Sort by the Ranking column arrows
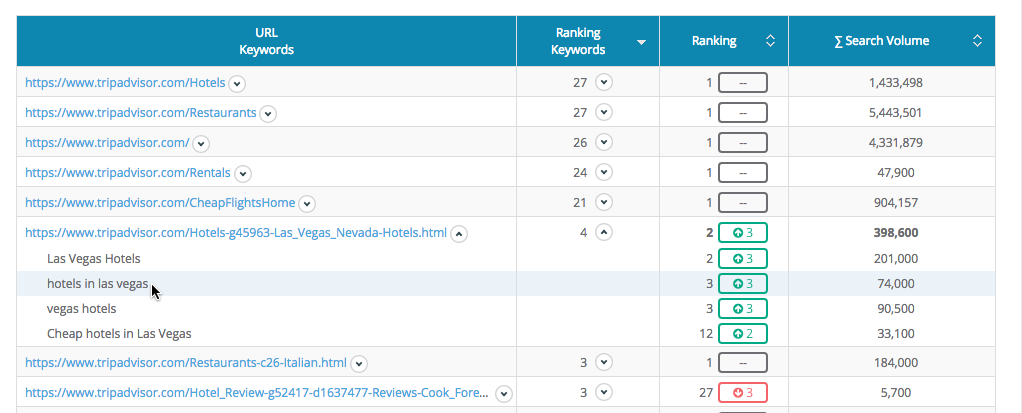1022x413 pixels. pos(770,41)
